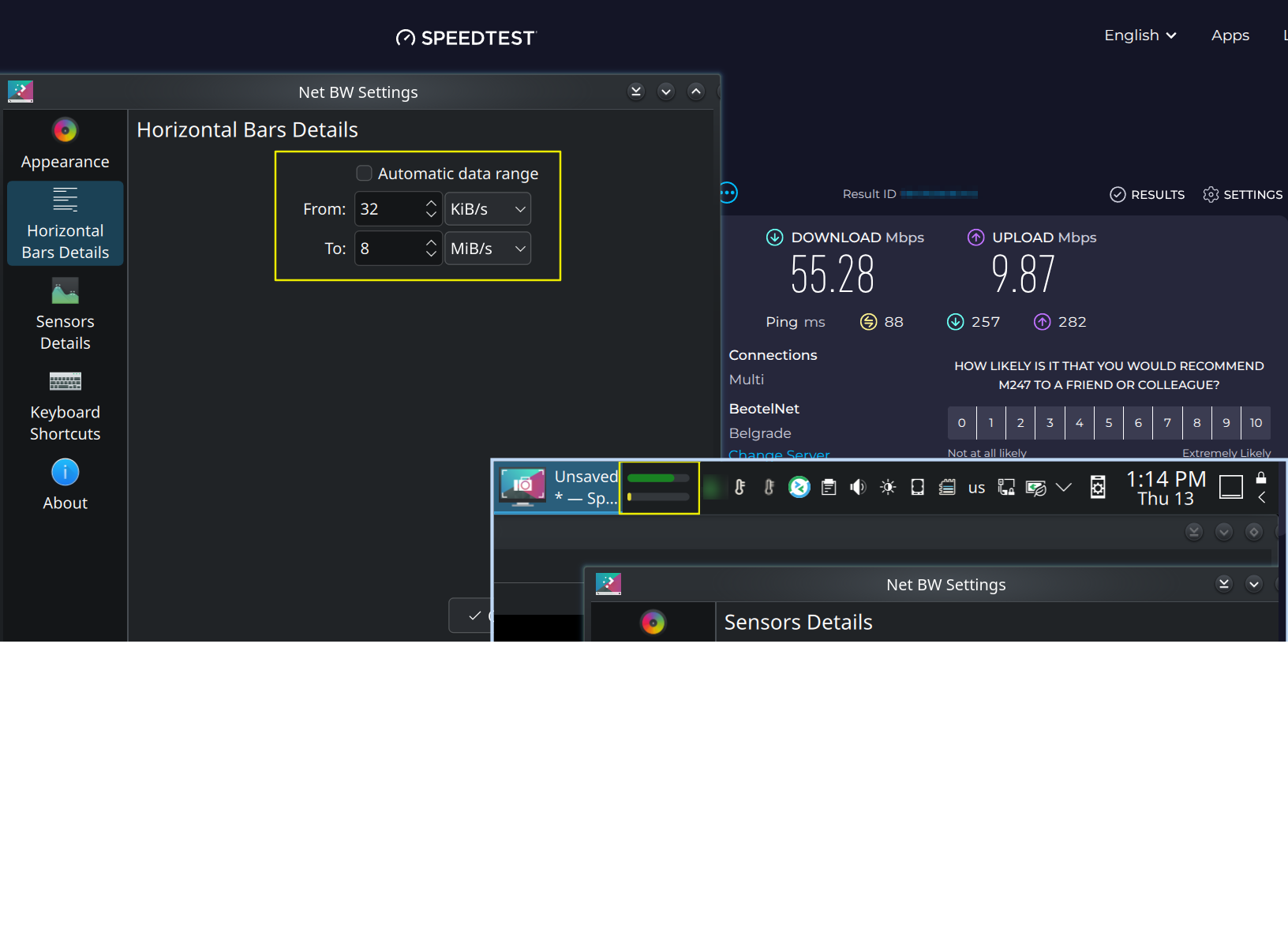Click the network bandwidth bars widget
This screenshot has width=1288, height=947.
pyautogui.click(x=659, y=488)
